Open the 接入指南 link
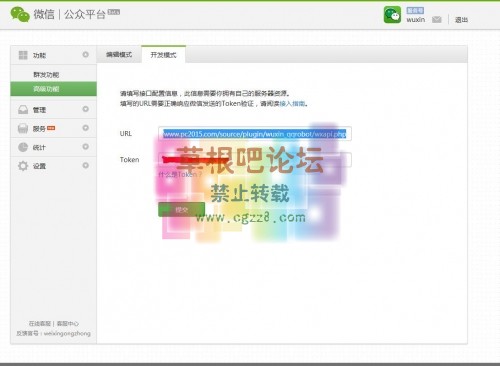The height and width of the screenshot is (366, 500). [x=292, y=104]
